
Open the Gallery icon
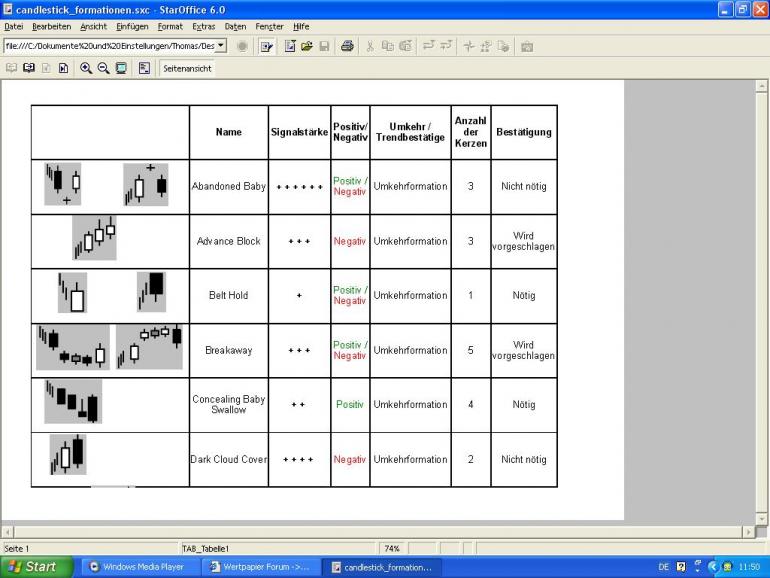(x=527, y=46)
